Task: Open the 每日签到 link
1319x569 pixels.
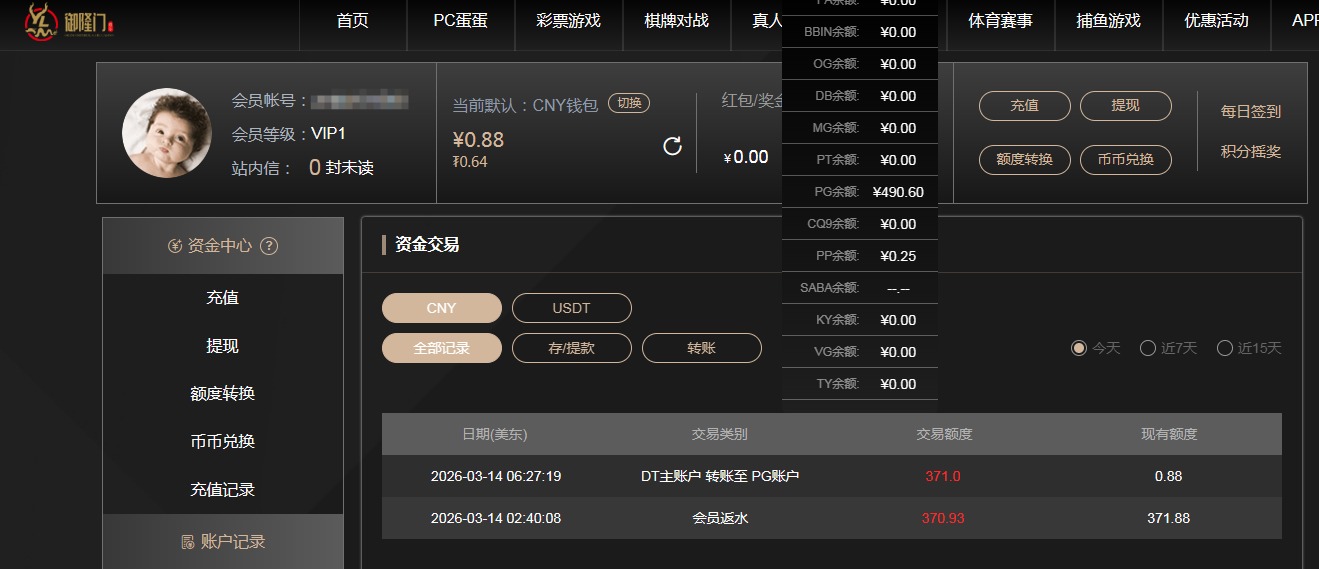Action: (1251, 112)
